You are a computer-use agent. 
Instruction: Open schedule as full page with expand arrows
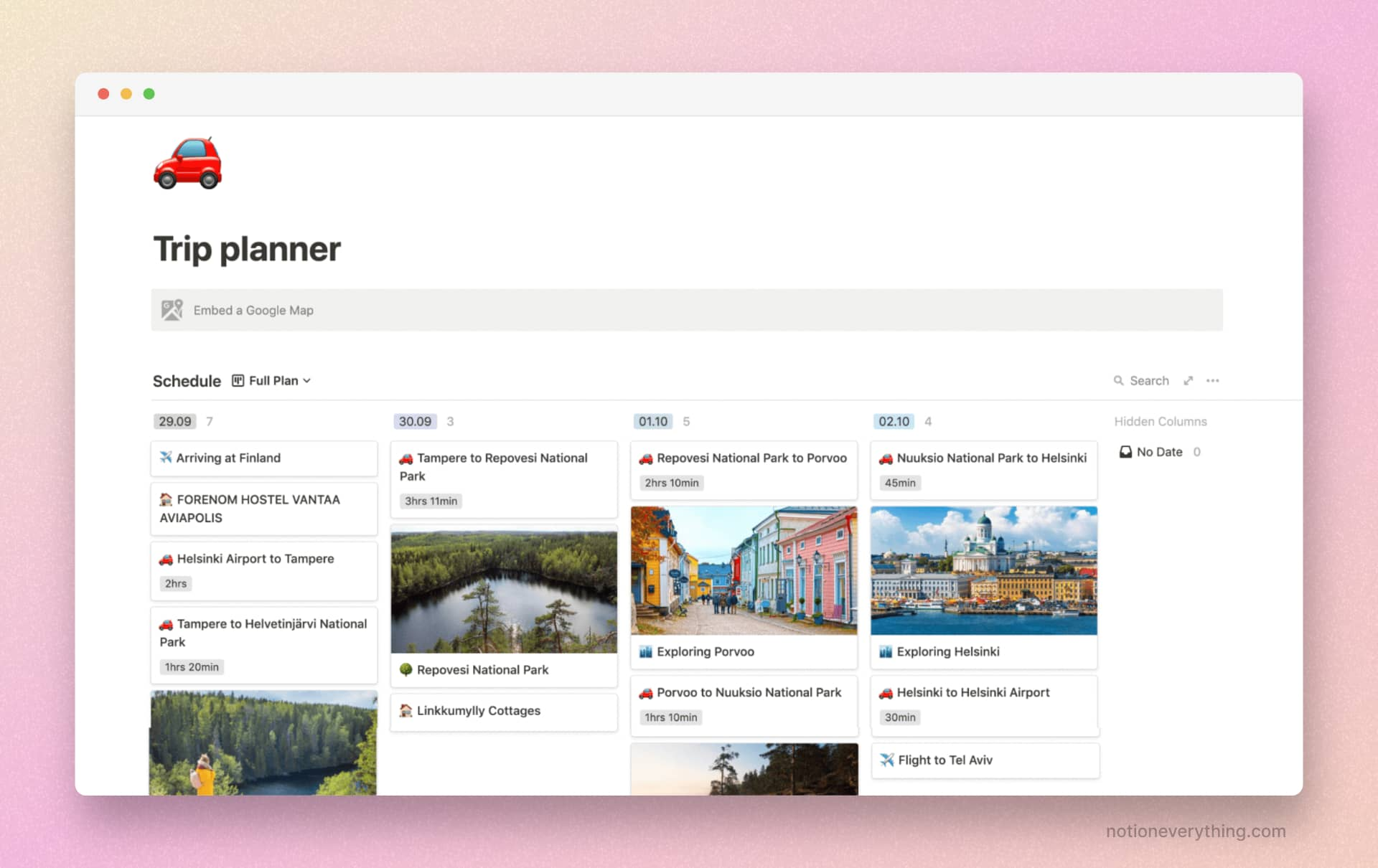tap(1189, 381)
